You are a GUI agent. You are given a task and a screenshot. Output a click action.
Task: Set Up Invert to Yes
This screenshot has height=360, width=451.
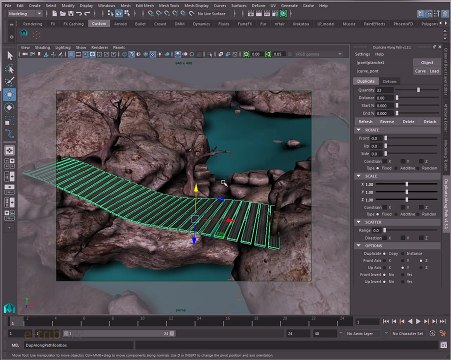(x=403, y=282)
